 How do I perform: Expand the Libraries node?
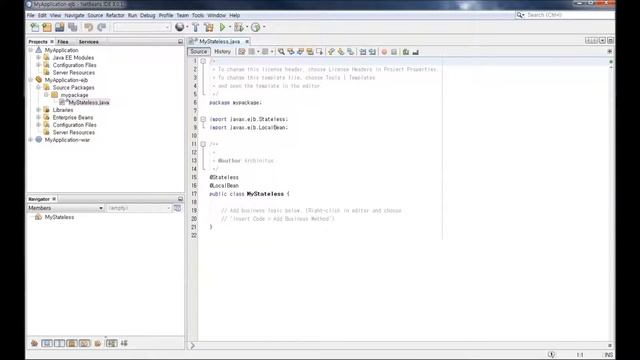tap(38, 110)
